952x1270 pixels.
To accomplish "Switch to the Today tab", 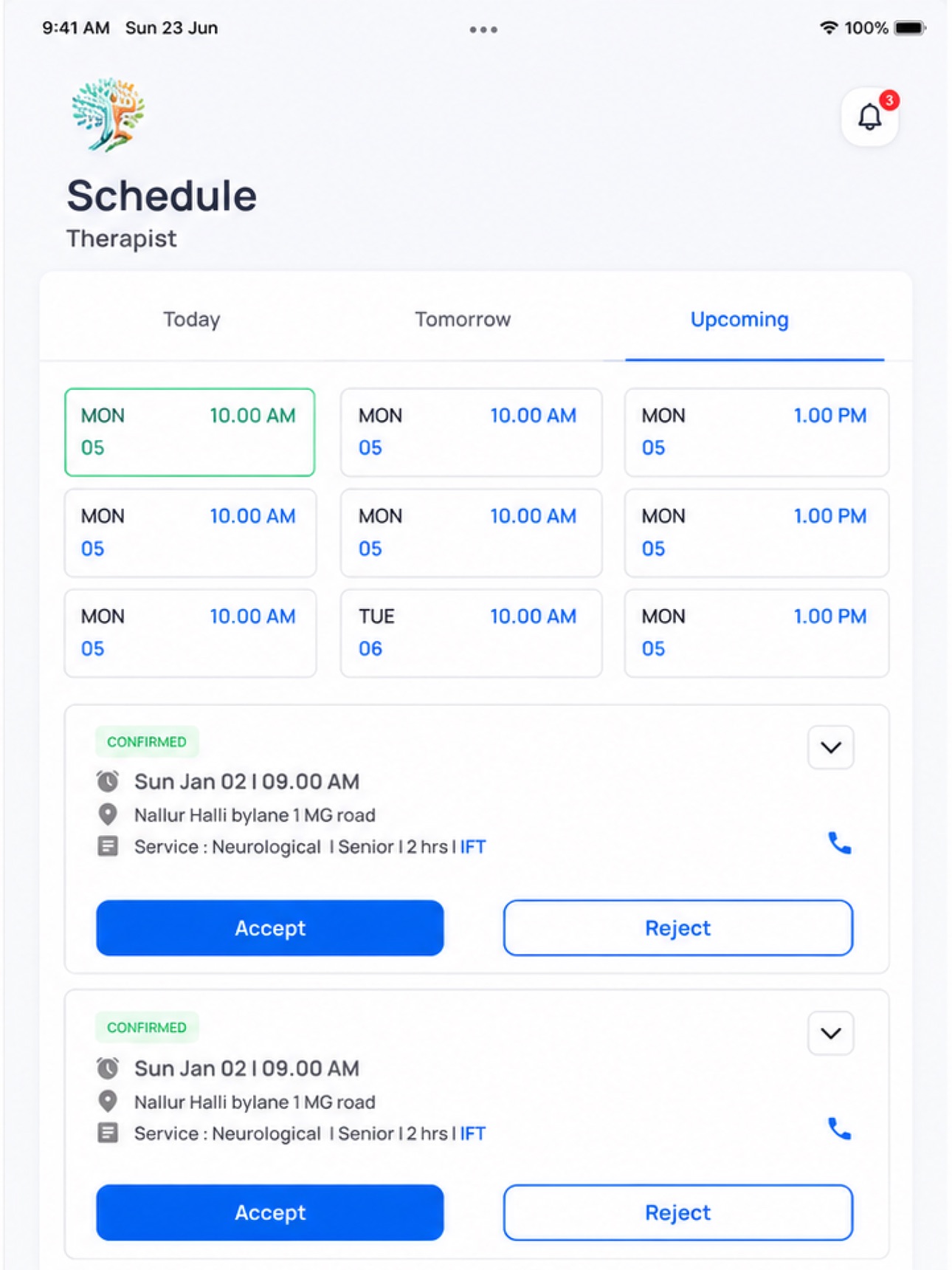I will click(192, 319).
